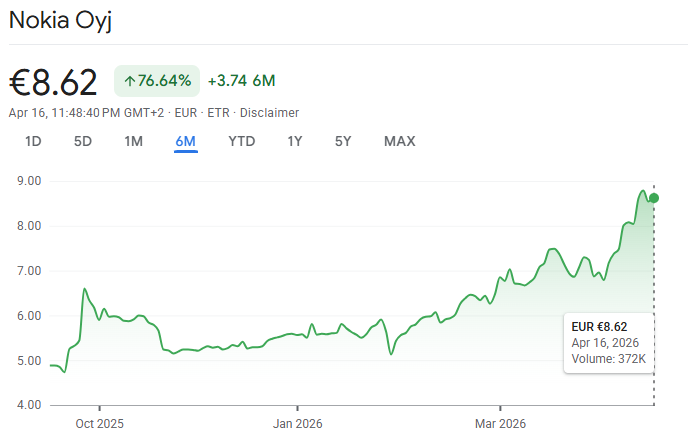Click the €8.62 headline price
Screen dimensions: 688x436
pyautogui.click(x=53, y=82)
